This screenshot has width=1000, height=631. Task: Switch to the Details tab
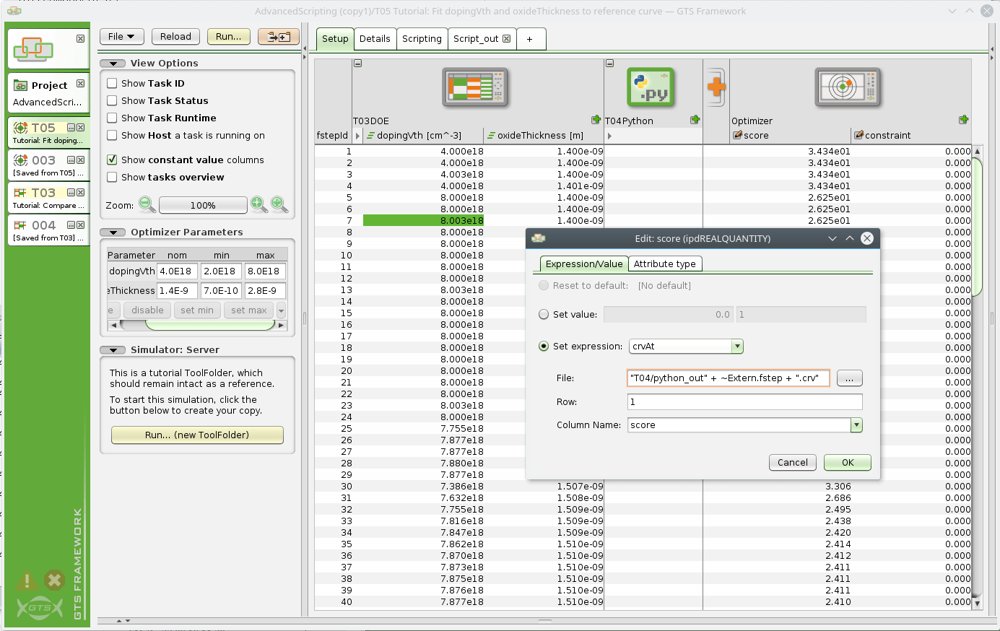(x=374, y=38)
